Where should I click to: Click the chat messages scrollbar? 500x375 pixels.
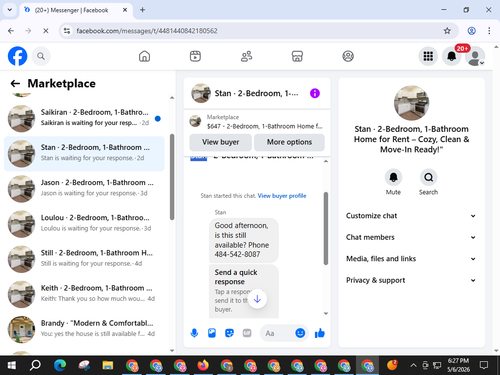coord(326,228)
